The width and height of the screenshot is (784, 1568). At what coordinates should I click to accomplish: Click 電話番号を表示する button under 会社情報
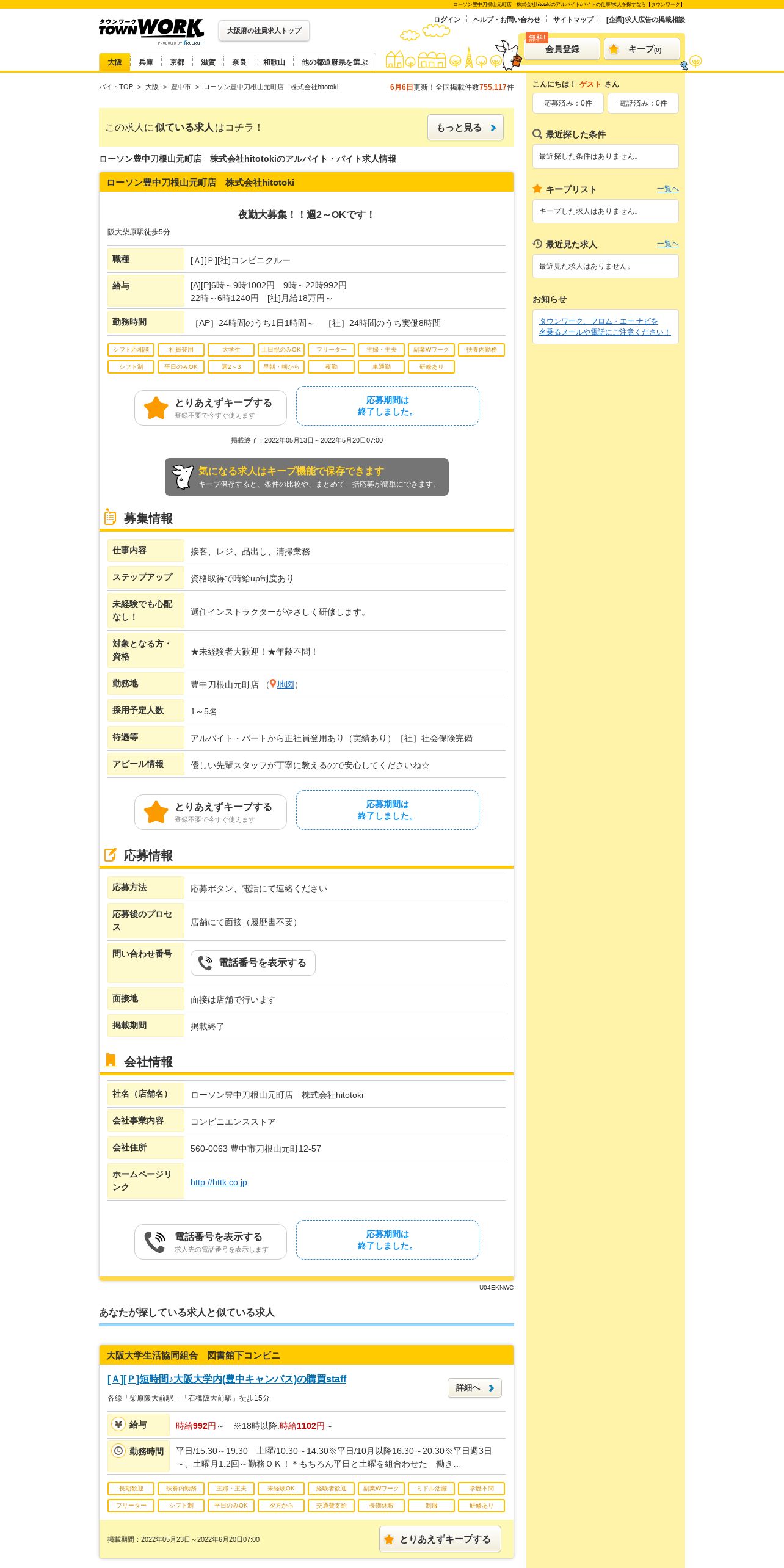211,1242
